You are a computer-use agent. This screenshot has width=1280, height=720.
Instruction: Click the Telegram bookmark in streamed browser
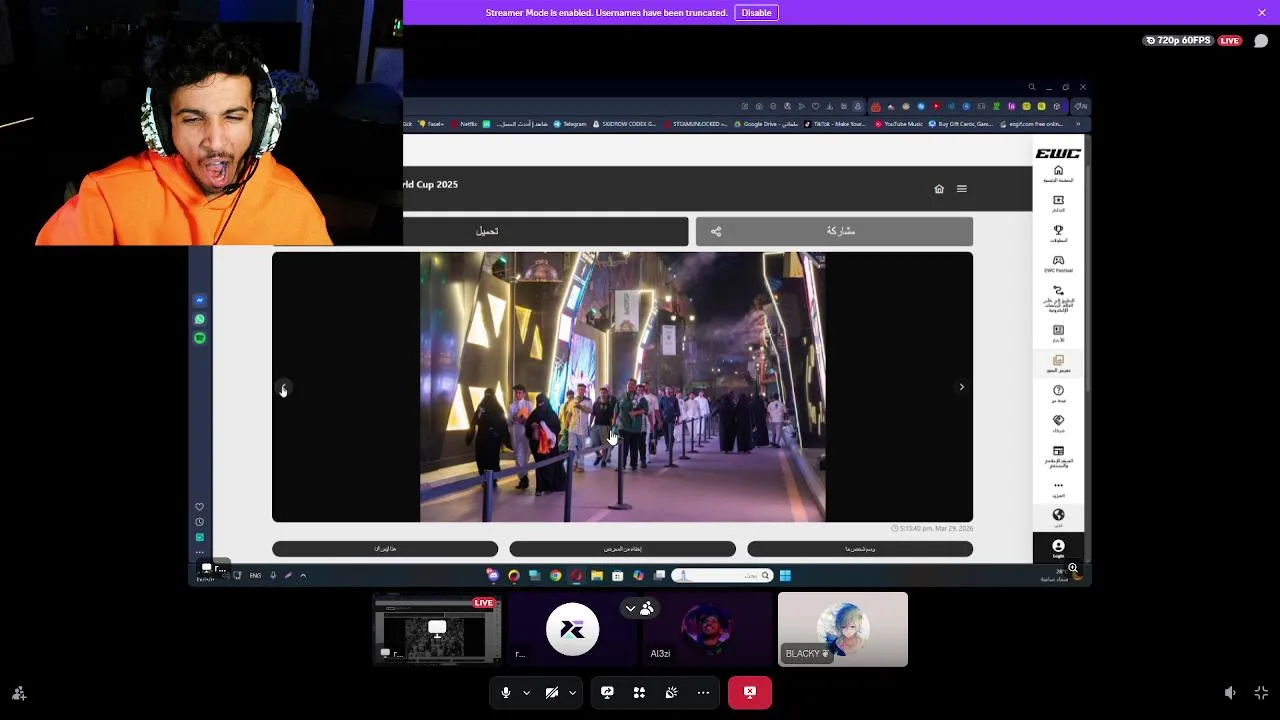[570, 124]
